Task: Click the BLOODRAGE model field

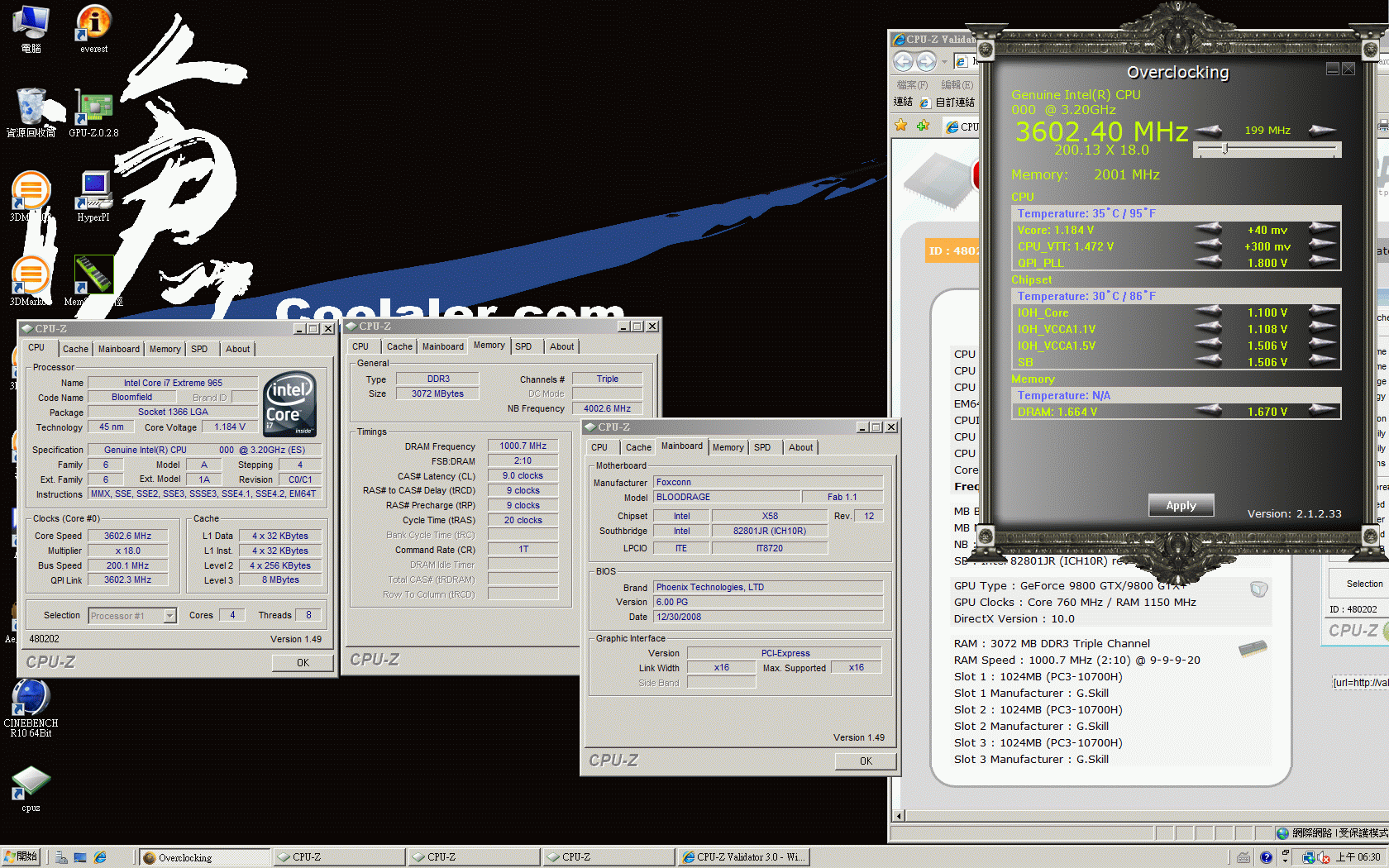Action: point(728,497)
